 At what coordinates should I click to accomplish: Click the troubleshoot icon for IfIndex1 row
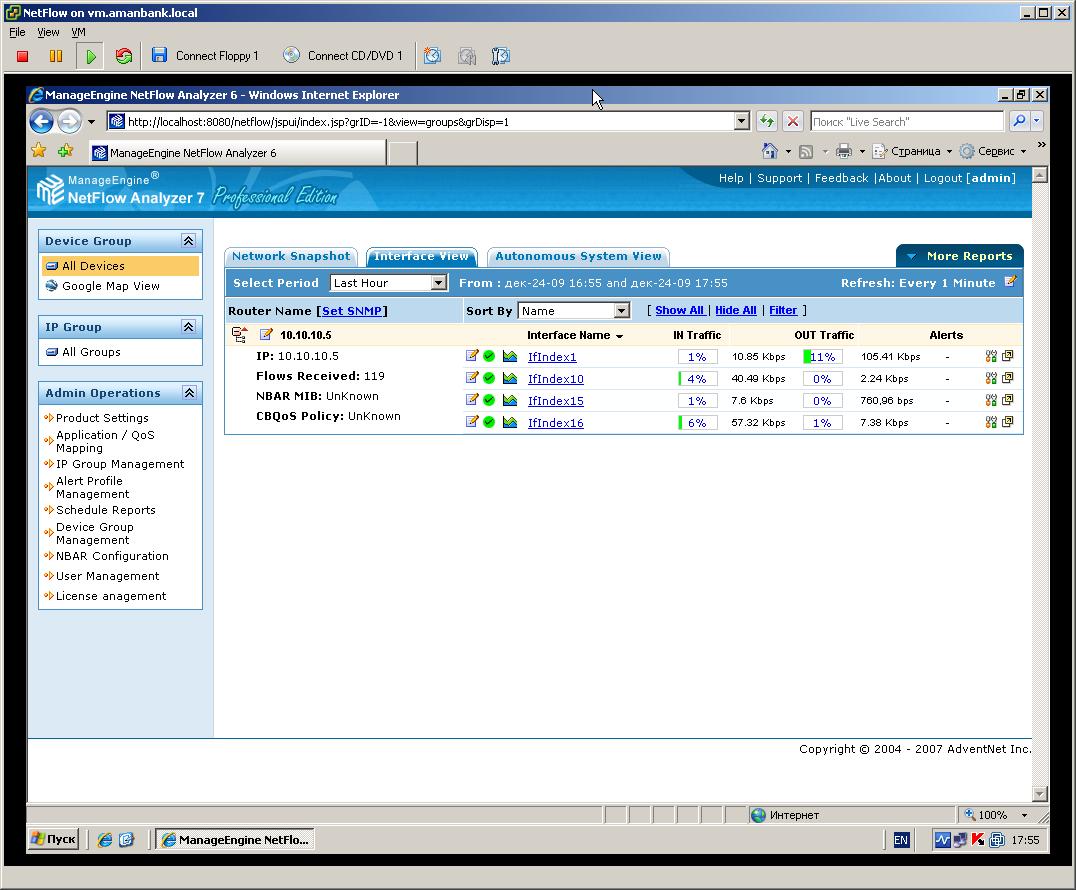tap(991, 356)
